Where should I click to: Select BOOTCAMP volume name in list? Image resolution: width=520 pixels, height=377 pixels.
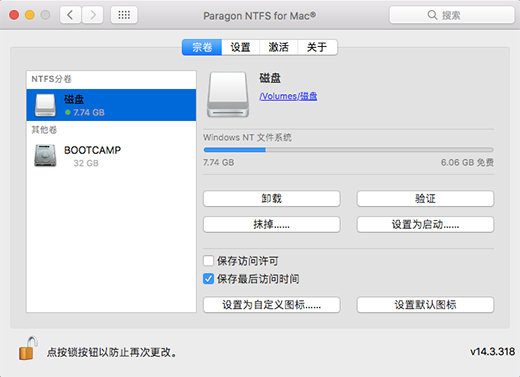(x=92, y=150)
